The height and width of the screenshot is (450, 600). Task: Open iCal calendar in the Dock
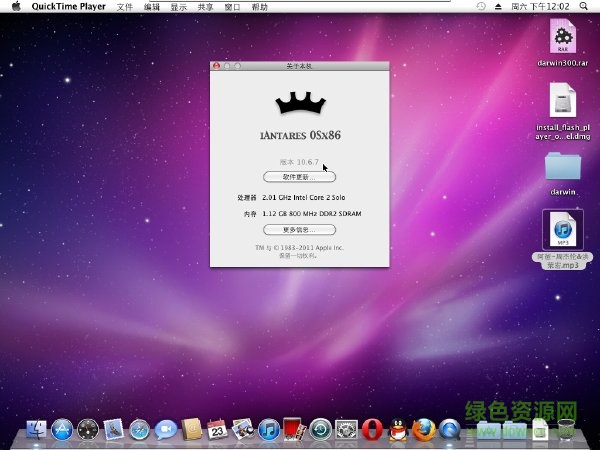(217, 430)
